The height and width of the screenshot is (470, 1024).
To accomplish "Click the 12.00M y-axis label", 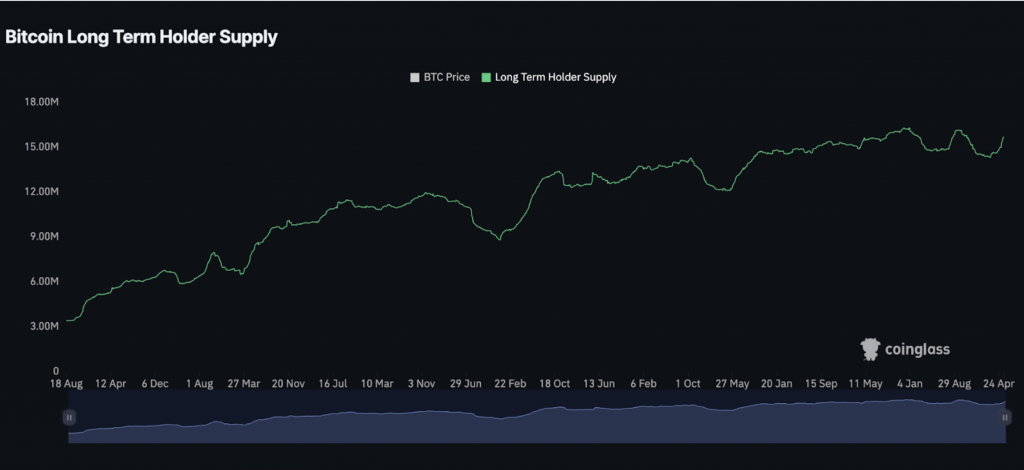I will pyautogui.click(x=43, y=191).
